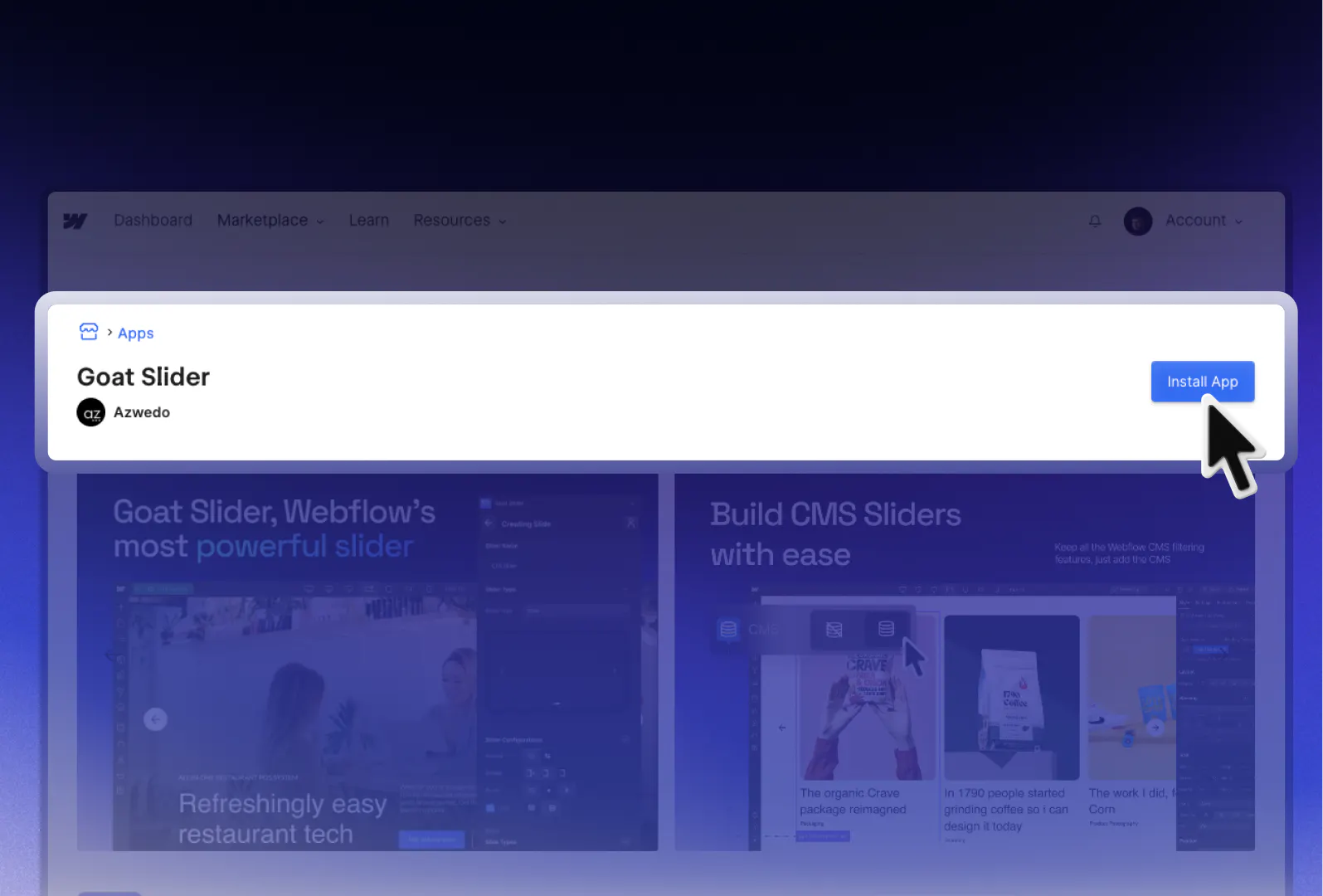Expand the Marketplace dropdown menu
Viewport: 1323px width, 896px height.
270,220
